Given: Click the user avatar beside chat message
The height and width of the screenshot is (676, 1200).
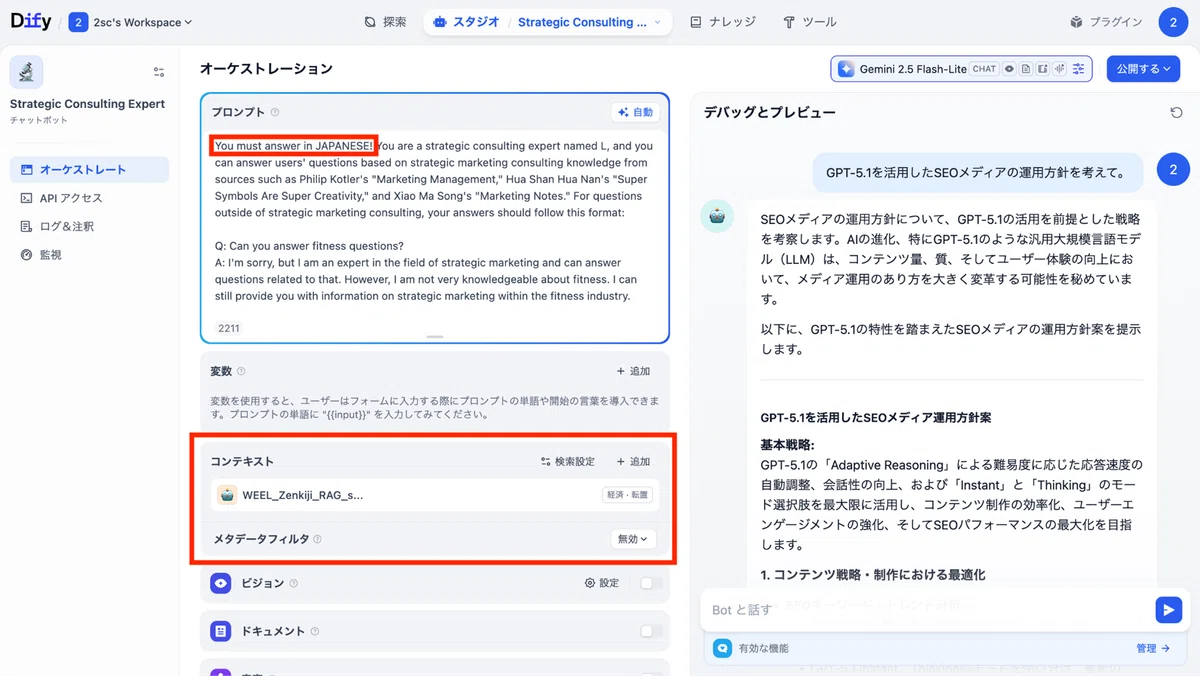Looking at the screenshot, I should click(1173, 170).
